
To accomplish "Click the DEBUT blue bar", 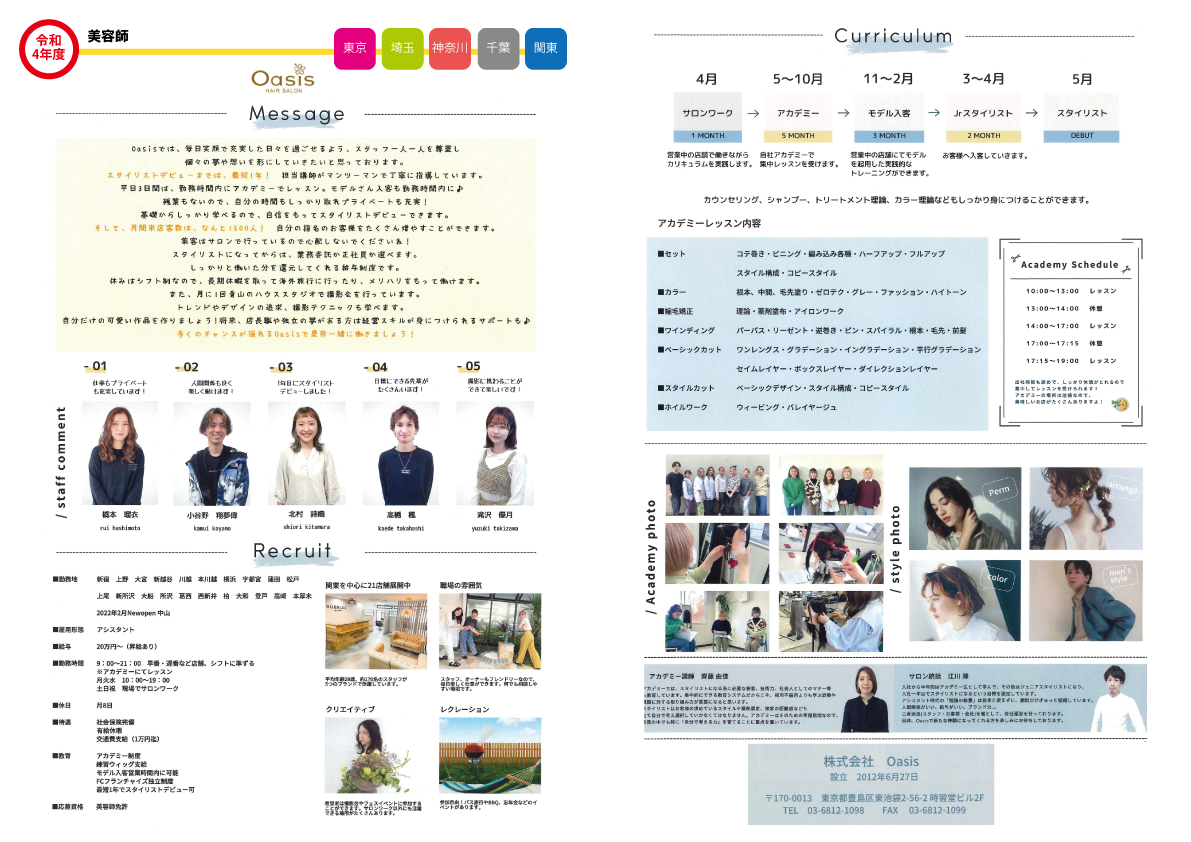I will (1082, 136).
